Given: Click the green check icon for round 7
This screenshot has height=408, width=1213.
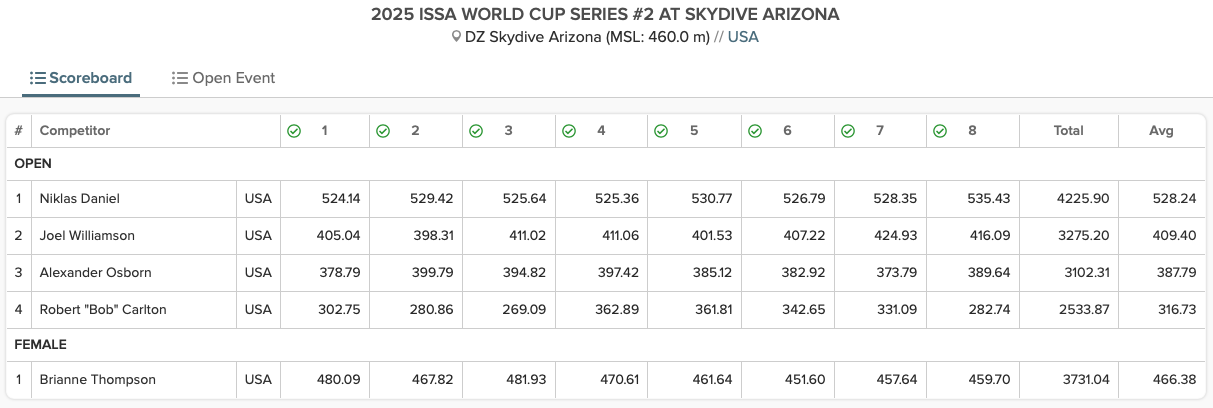Looking at the screenshot, I should [848, 131].
